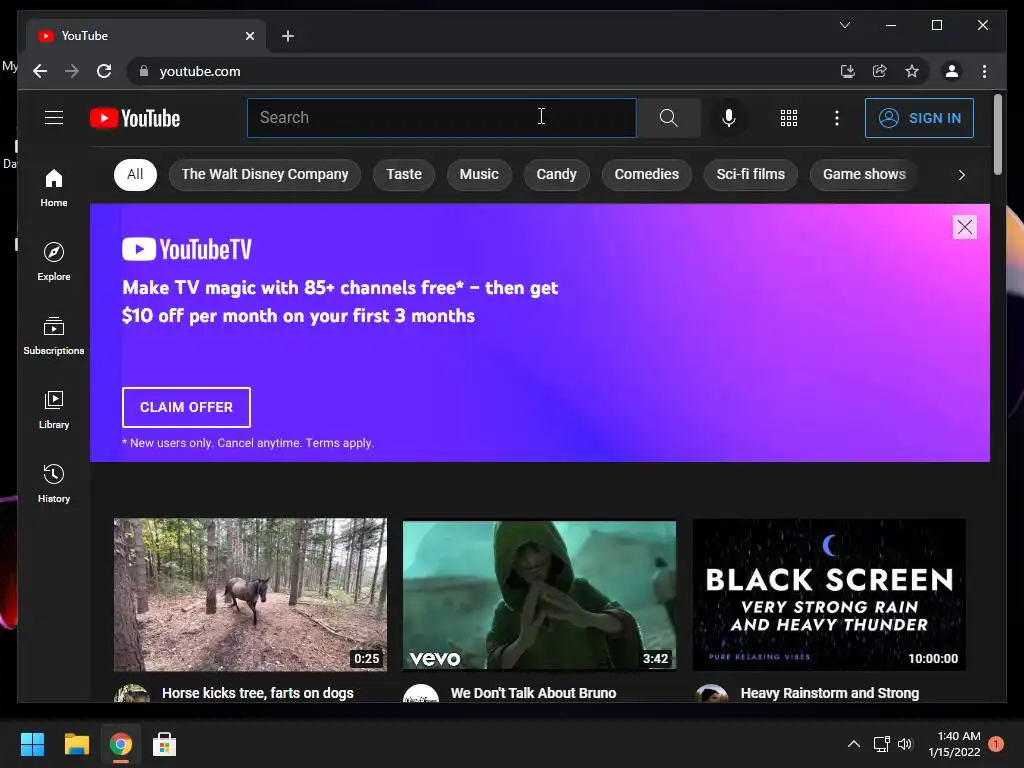Viewport: 1024px width, 768px height.
Task: Go back with browser back arrow
Action: [x=40, y=71]
